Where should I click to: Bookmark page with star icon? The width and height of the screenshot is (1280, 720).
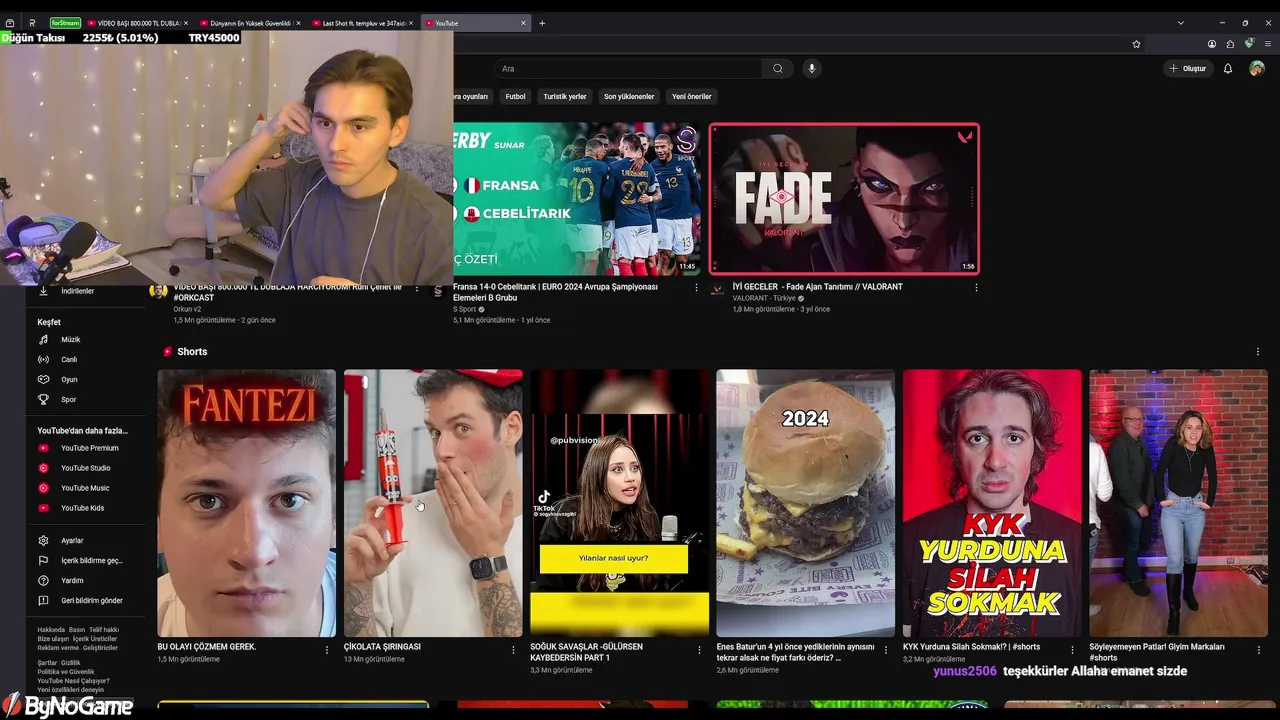(x=1136, y=44)
